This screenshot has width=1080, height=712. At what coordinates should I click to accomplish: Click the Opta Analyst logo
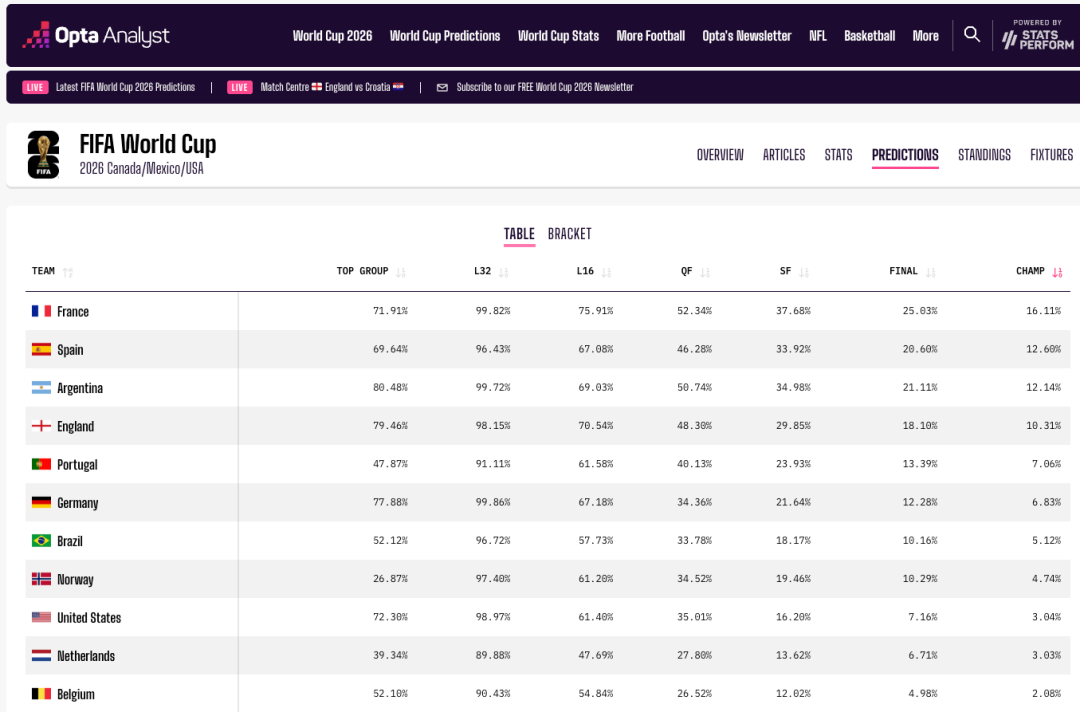(96, 35)
